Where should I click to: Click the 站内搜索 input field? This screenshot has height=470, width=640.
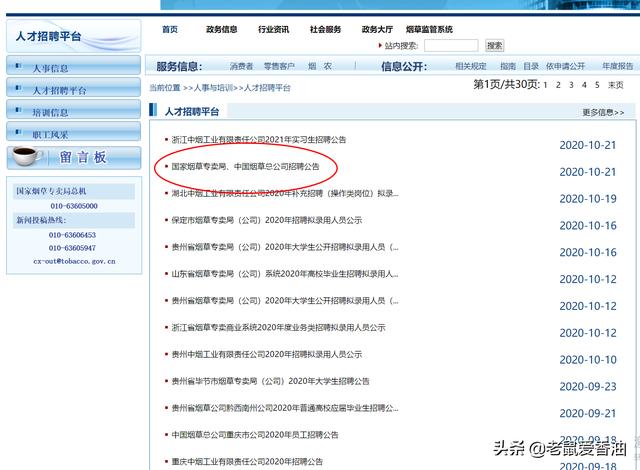coord(451,45)
